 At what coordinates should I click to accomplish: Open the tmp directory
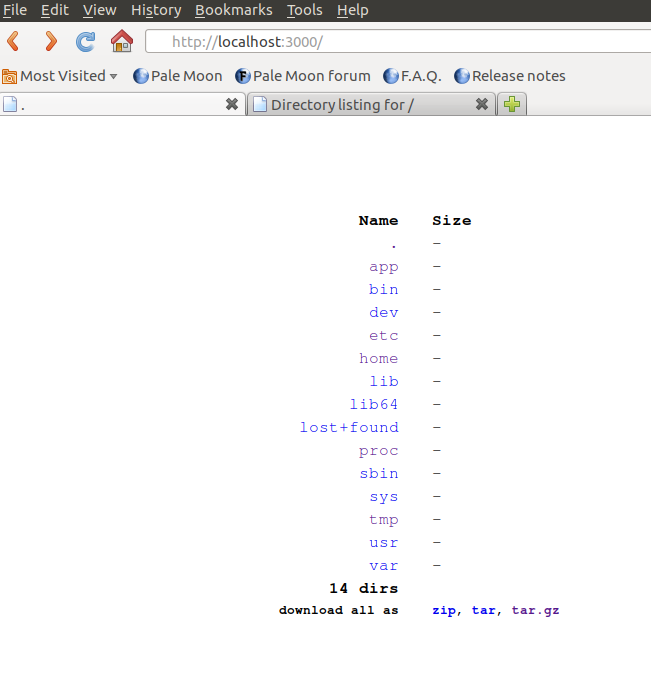pyautogui.click(x=384, y=520)
